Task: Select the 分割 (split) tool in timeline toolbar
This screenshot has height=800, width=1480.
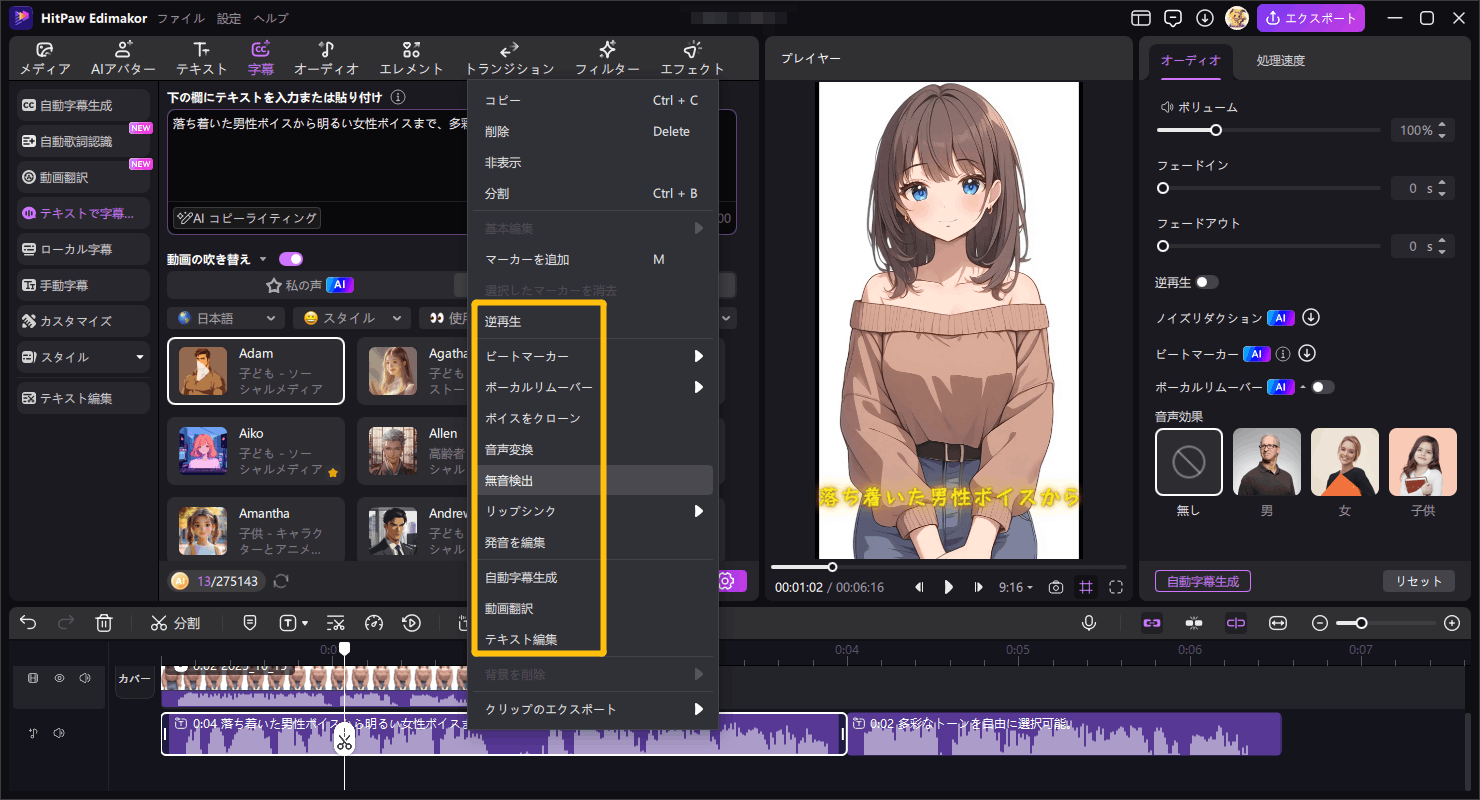Action: pos(176,622)
